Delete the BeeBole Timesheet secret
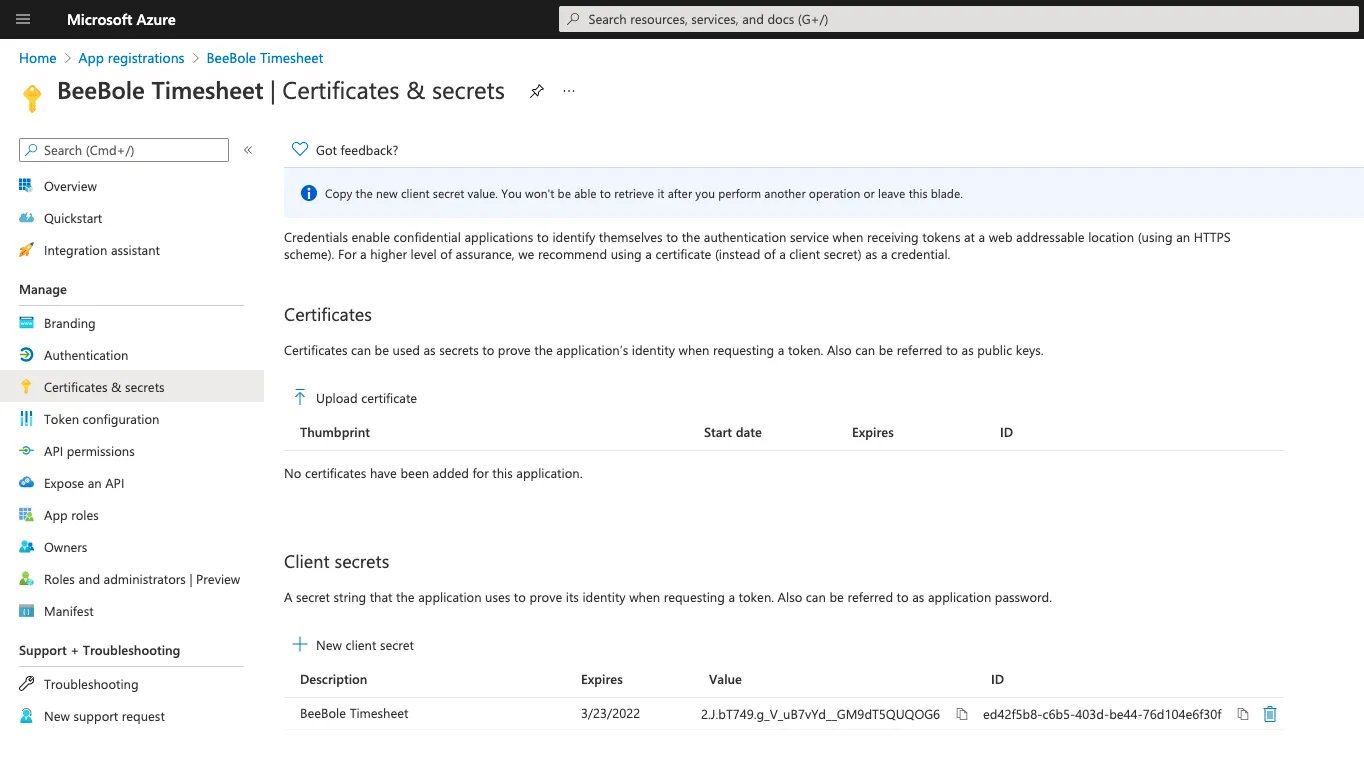The image size is (1364, 769). (1270, 714)
